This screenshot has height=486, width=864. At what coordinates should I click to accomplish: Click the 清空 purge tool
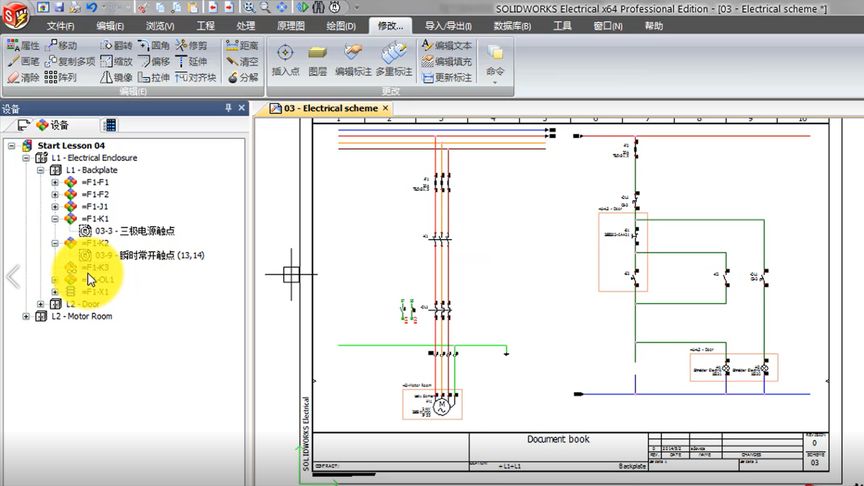pyautogui.click(x=242, y=61)
